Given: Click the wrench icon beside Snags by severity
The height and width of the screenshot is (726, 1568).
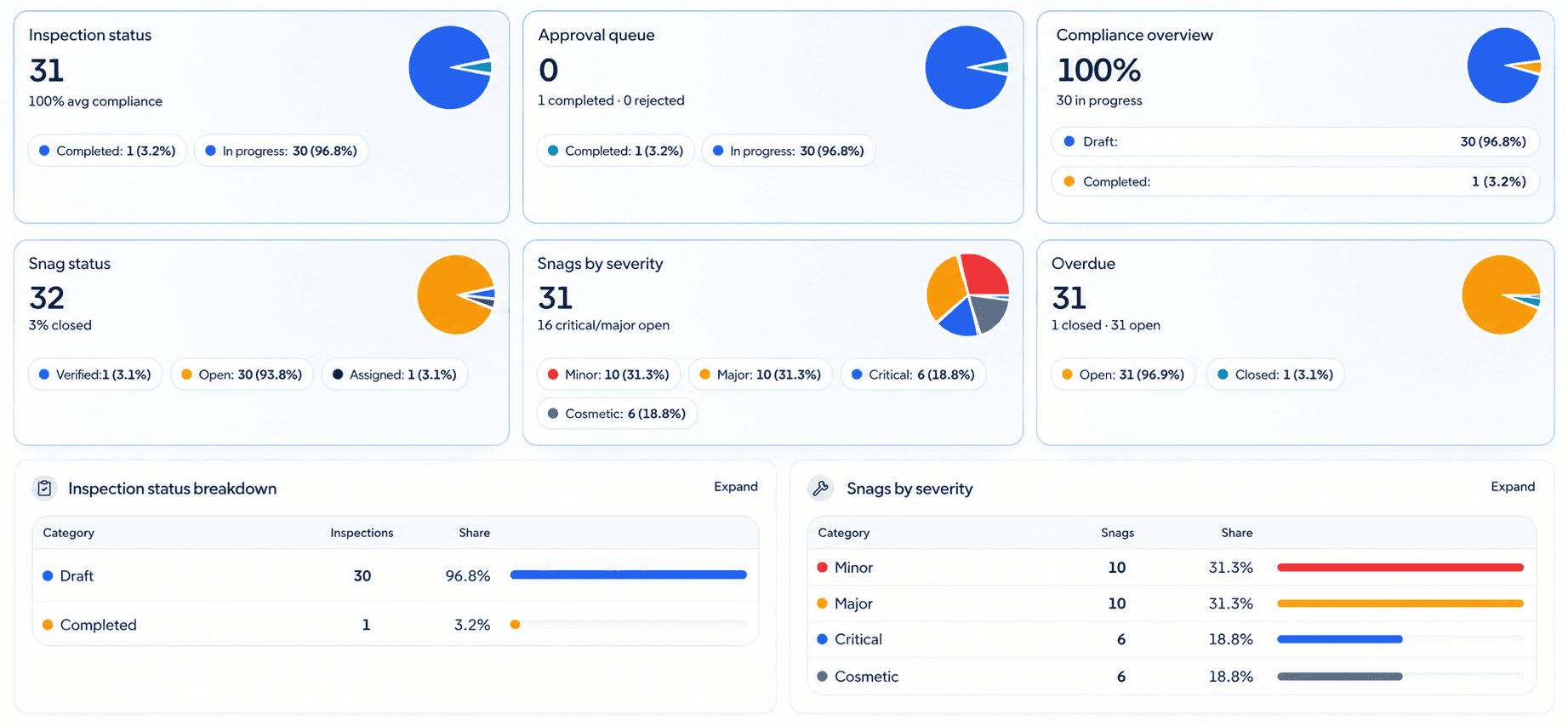Looking at the screenshot, I should 820,489.
